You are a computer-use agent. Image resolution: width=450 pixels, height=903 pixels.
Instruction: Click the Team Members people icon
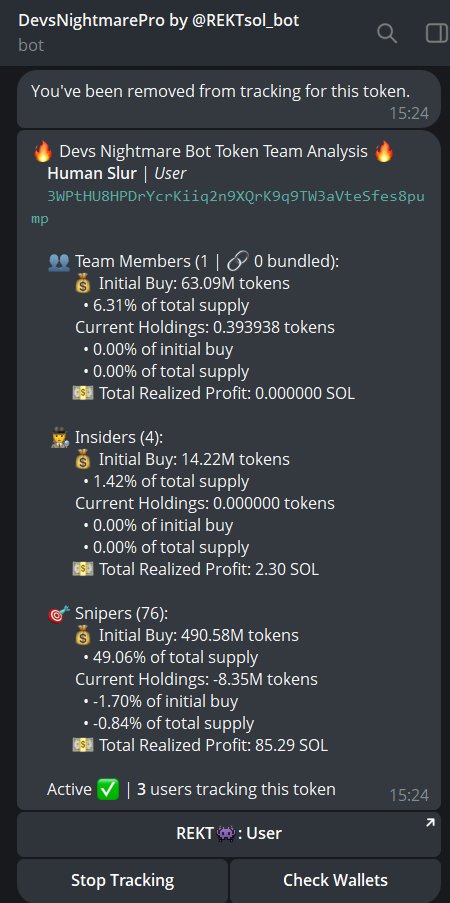(x=59, y=262)
